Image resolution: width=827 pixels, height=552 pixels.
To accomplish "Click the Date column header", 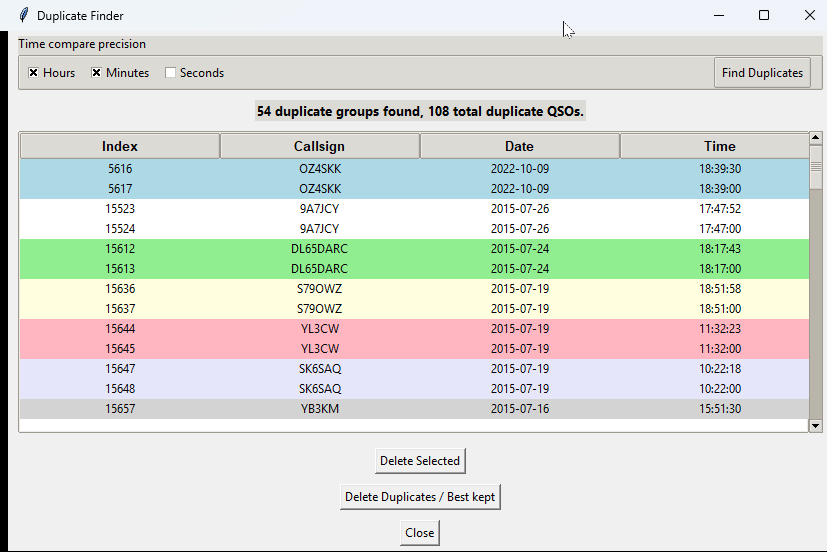I will tap(519, 146).
